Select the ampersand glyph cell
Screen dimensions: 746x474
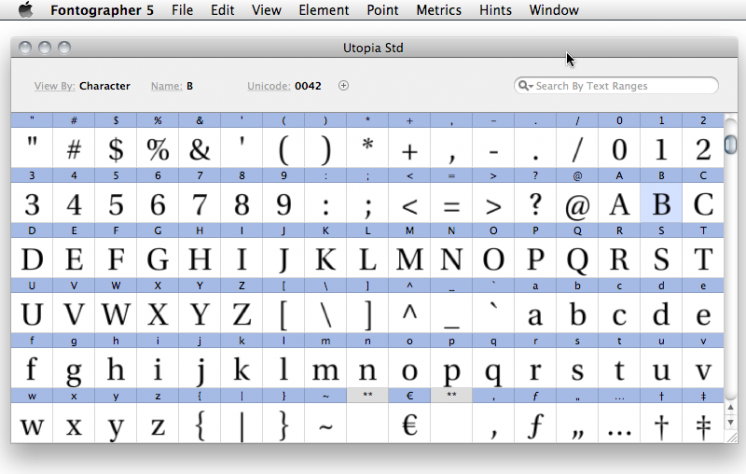200,148
